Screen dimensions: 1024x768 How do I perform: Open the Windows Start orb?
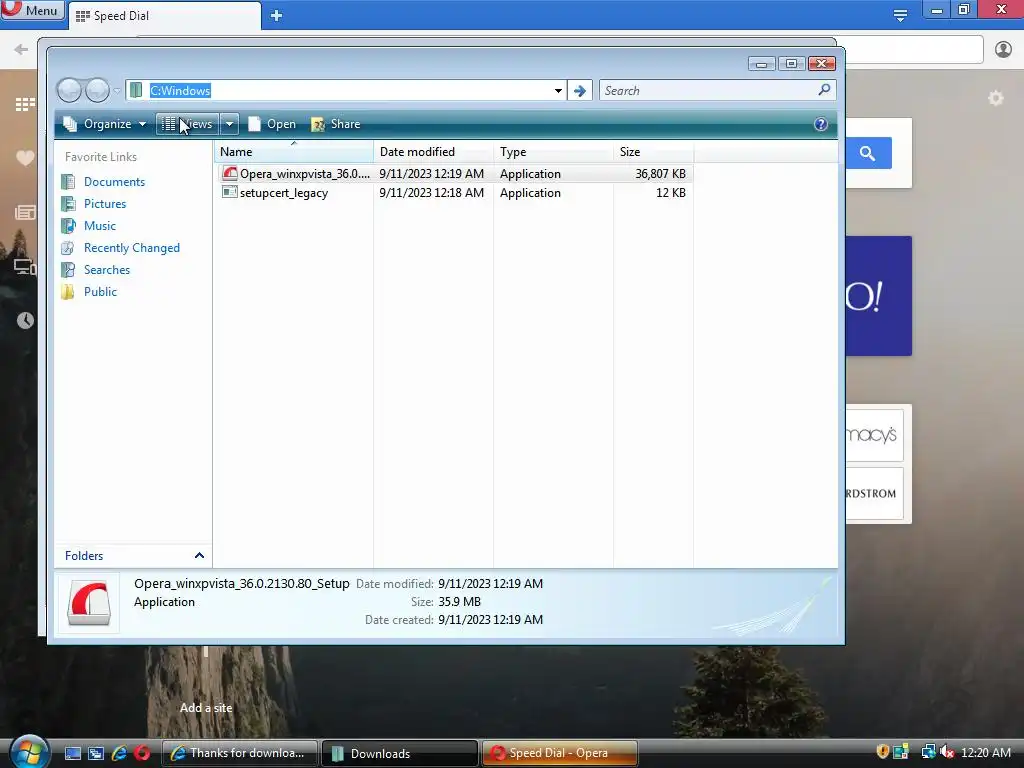tap(29, 751)
